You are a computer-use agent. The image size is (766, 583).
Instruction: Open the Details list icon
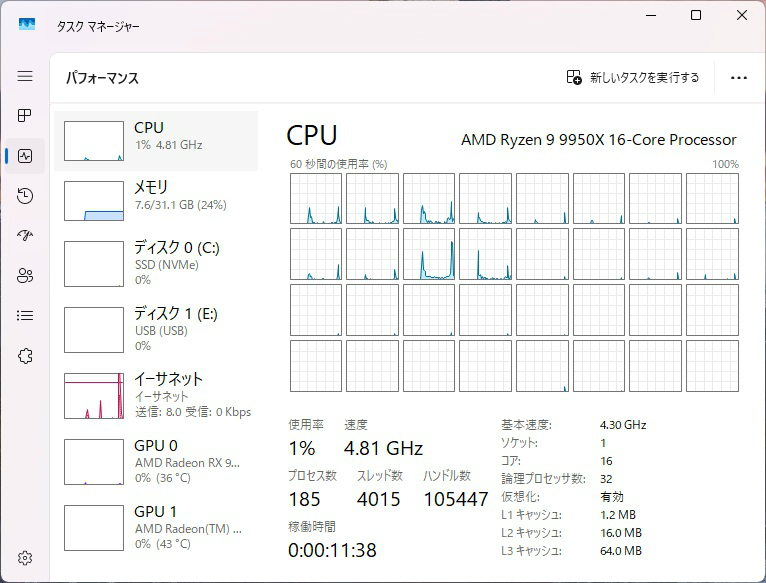pyautogui.click(x=25, y=316)
